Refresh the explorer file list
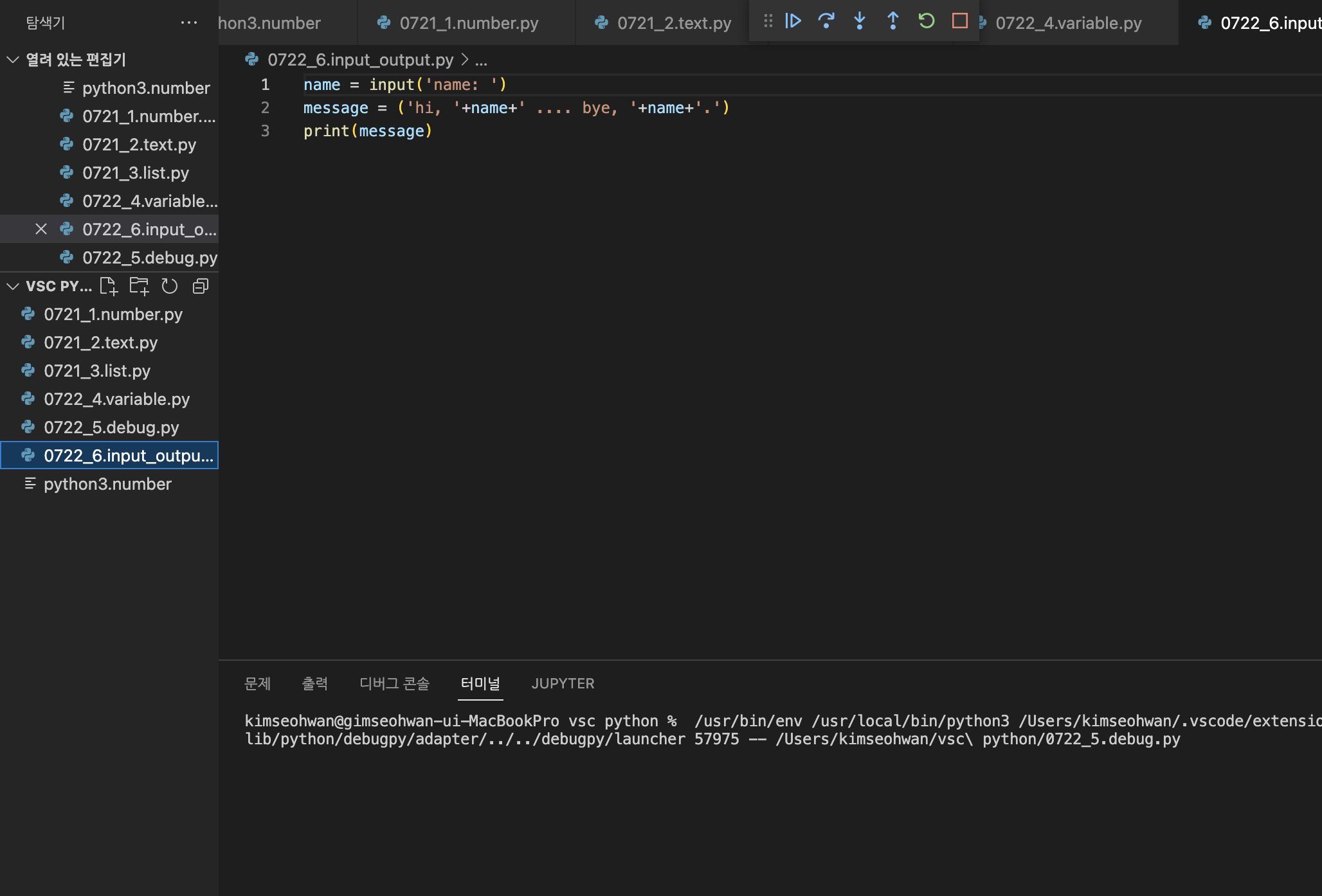Image resolution: width=1322 pixels, height=896 pixels. tap(170, 286)
